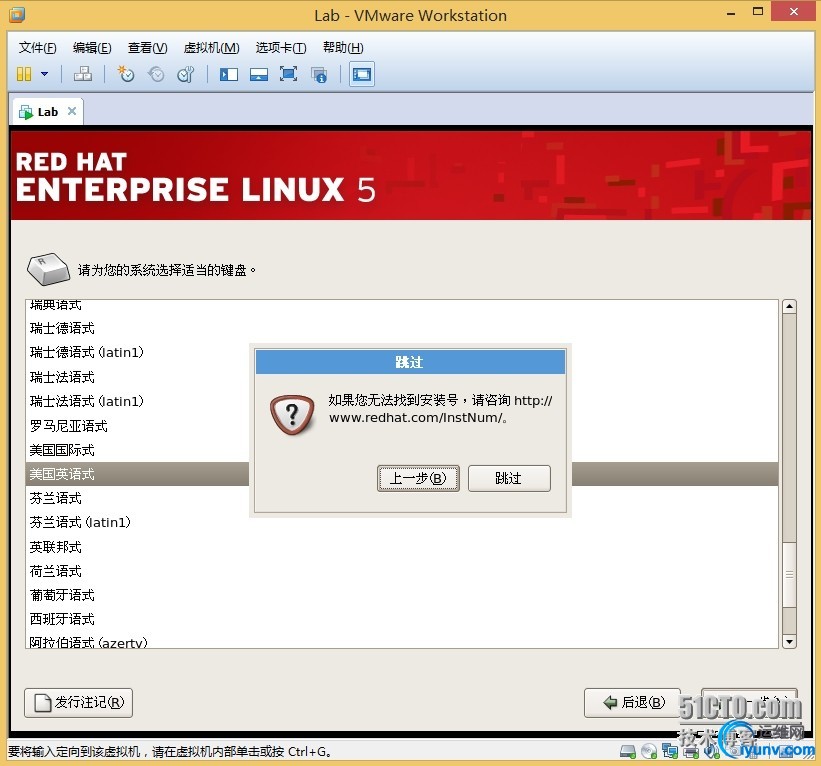Open the 帮助(H) menu
Image resolution: width=821 pixels, height=766 pixels.
[x=343, y=48]
